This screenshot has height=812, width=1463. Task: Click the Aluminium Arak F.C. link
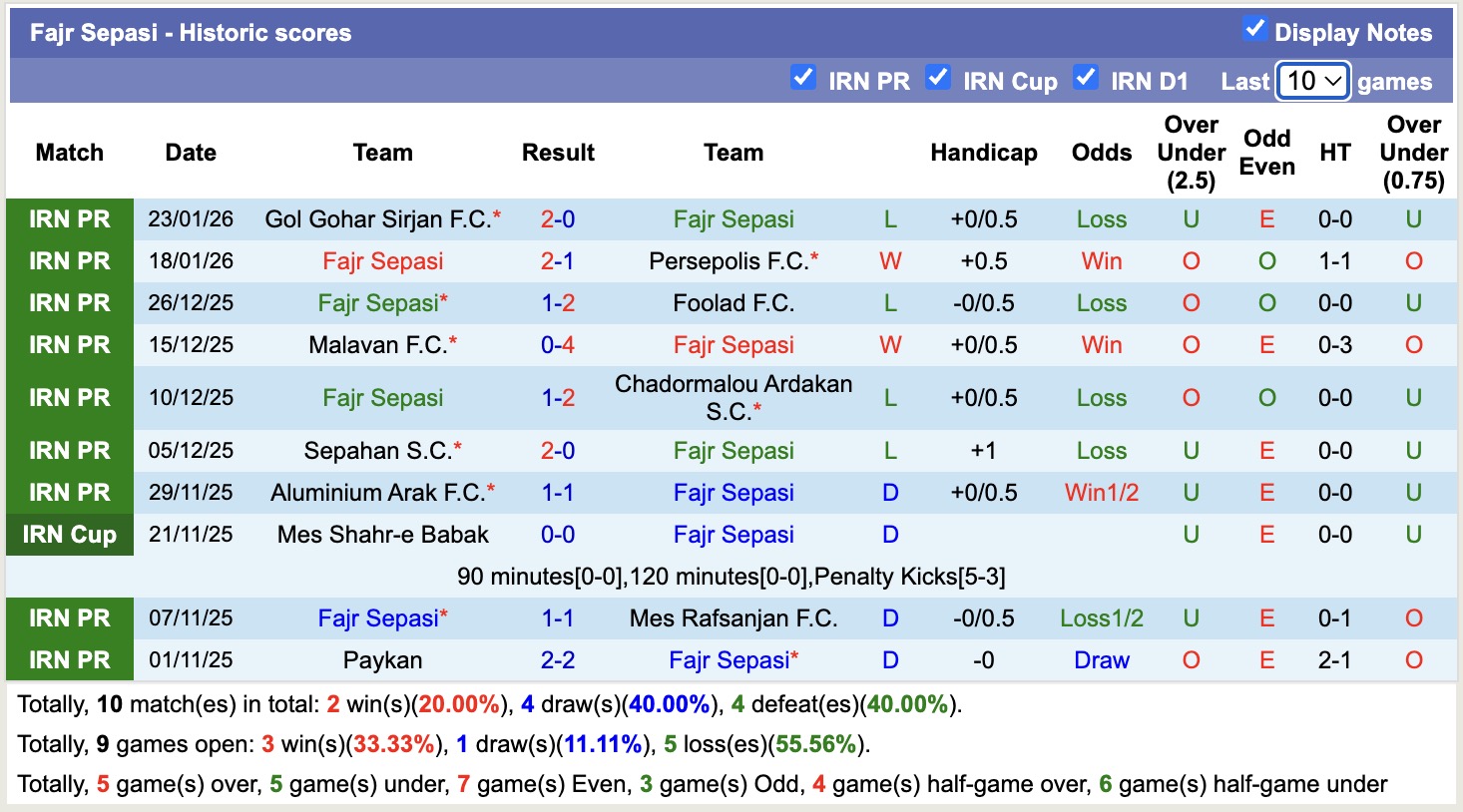point(377,493)
